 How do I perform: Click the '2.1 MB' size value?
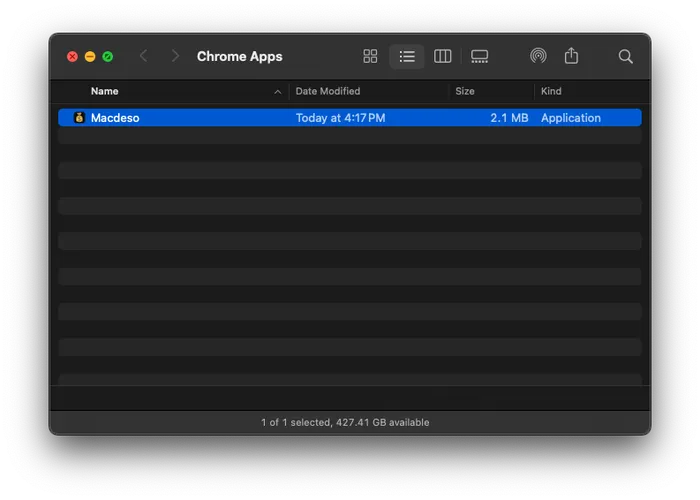(x=509, y=118)
